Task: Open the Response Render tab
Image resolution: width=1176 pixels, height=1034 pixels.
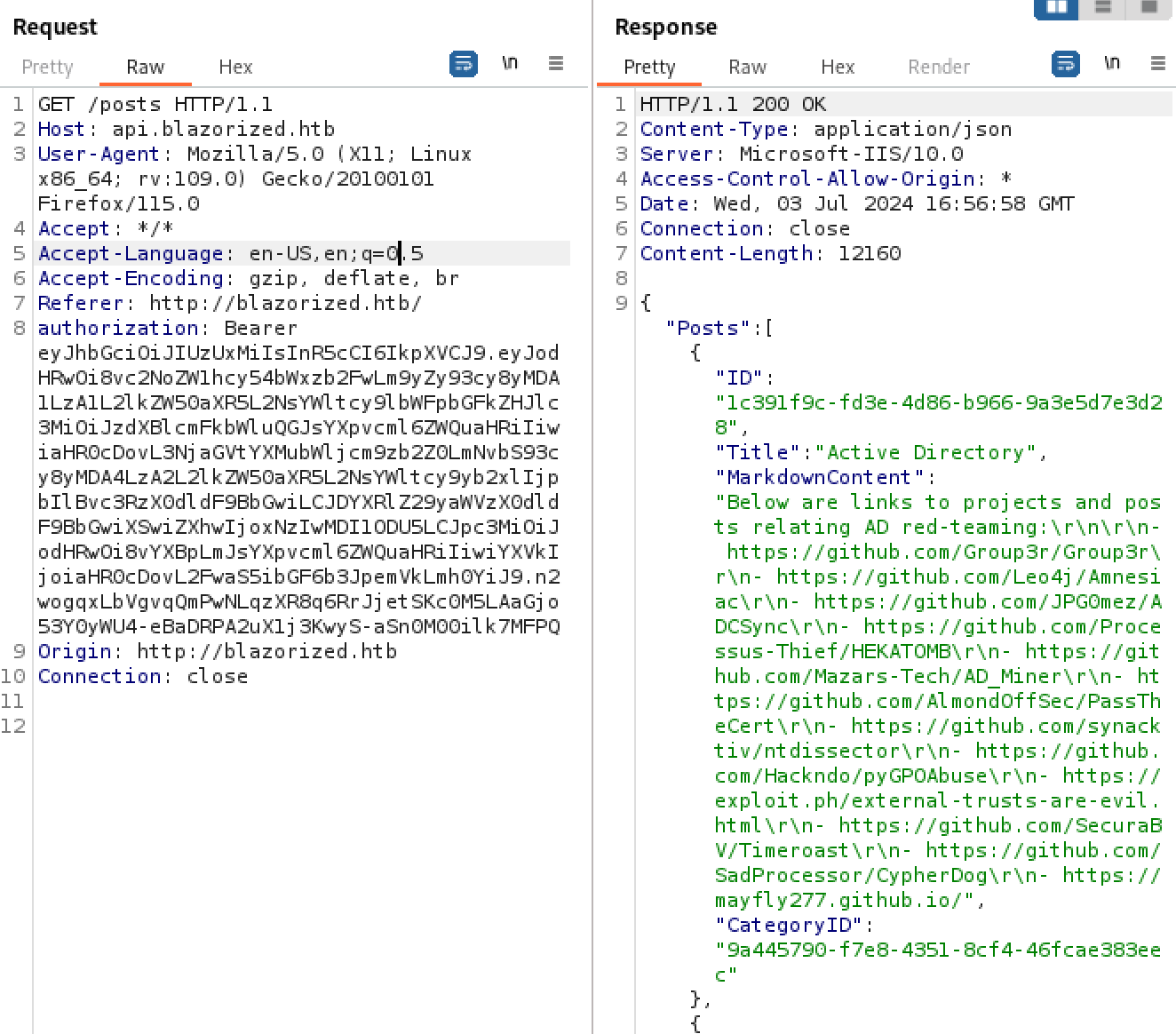Action: (939, 68)
